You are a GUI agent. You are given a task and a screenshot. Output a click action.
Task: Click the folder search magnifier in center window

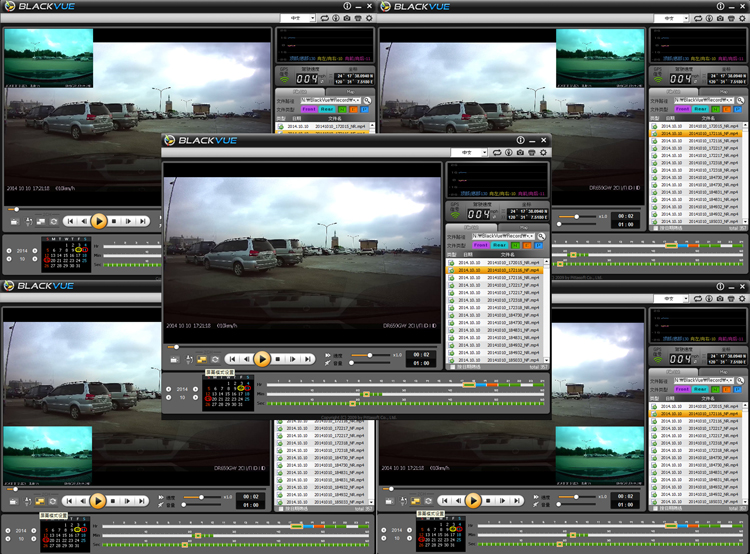click(543, 235)
